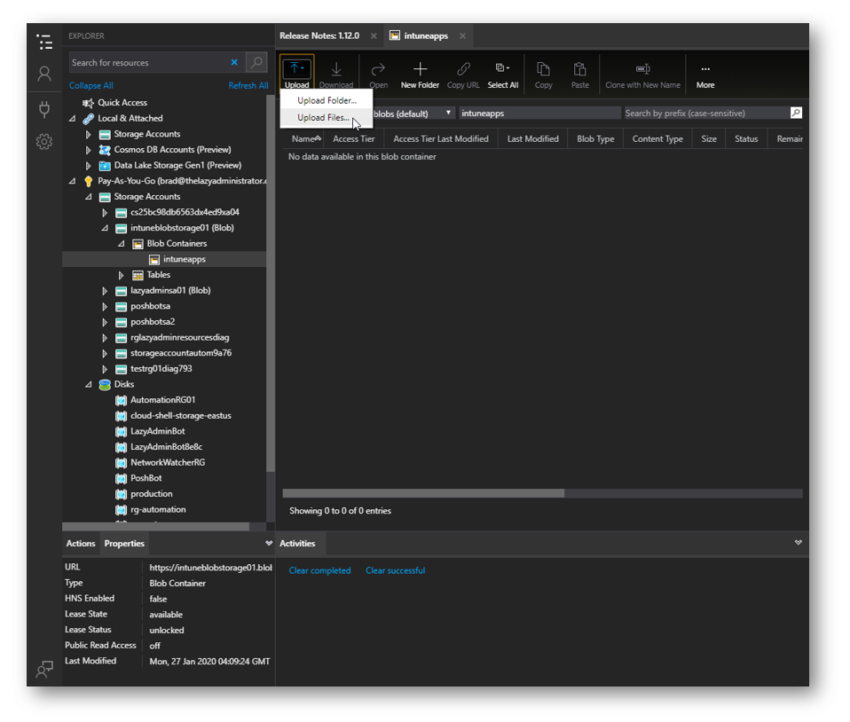Switch to the intuneapps tab
This screenshot has height=722, width=850.
(x=426, y=36)
